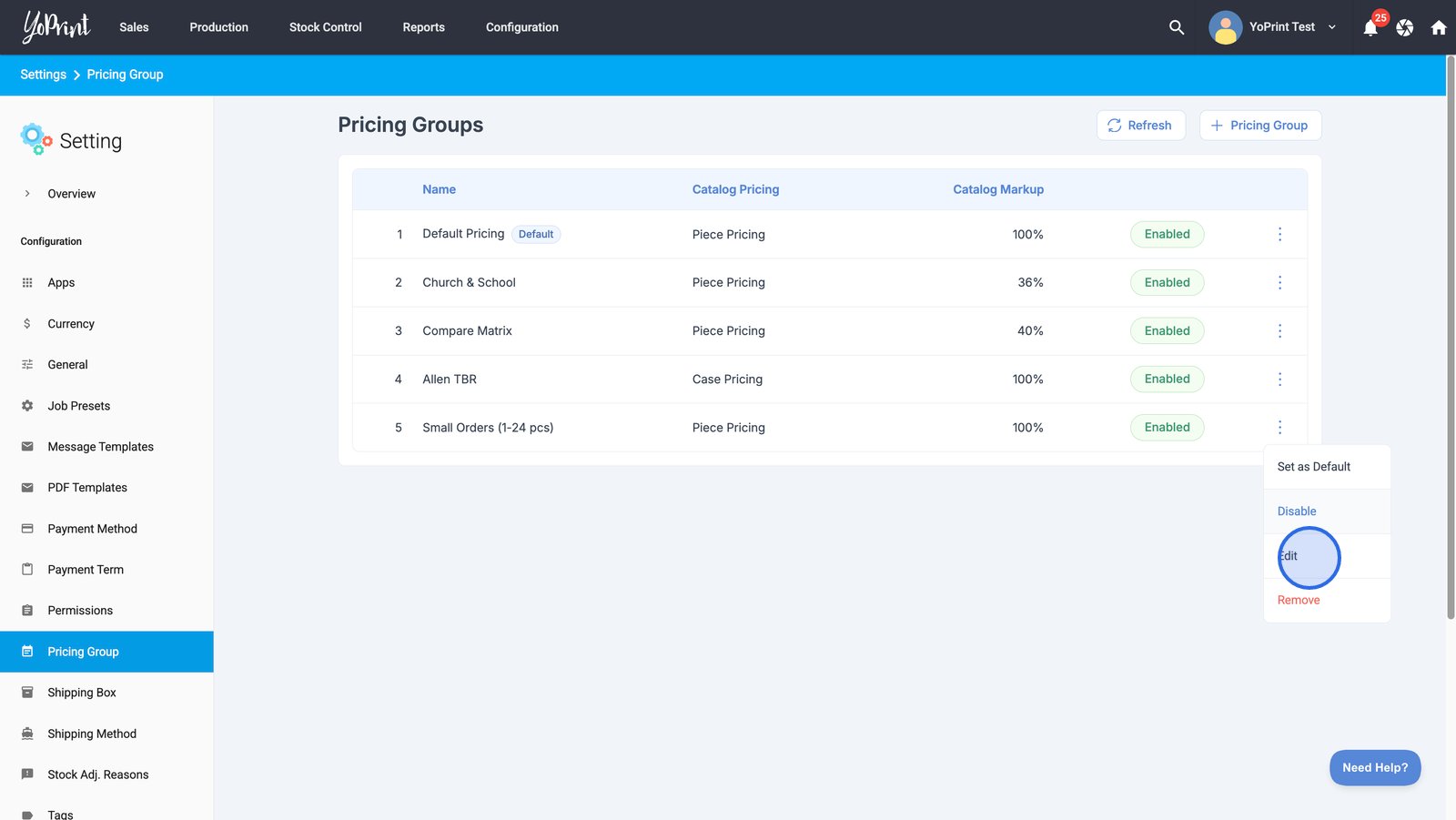Select Set as Default menu option

click(x=1313, y=467)
